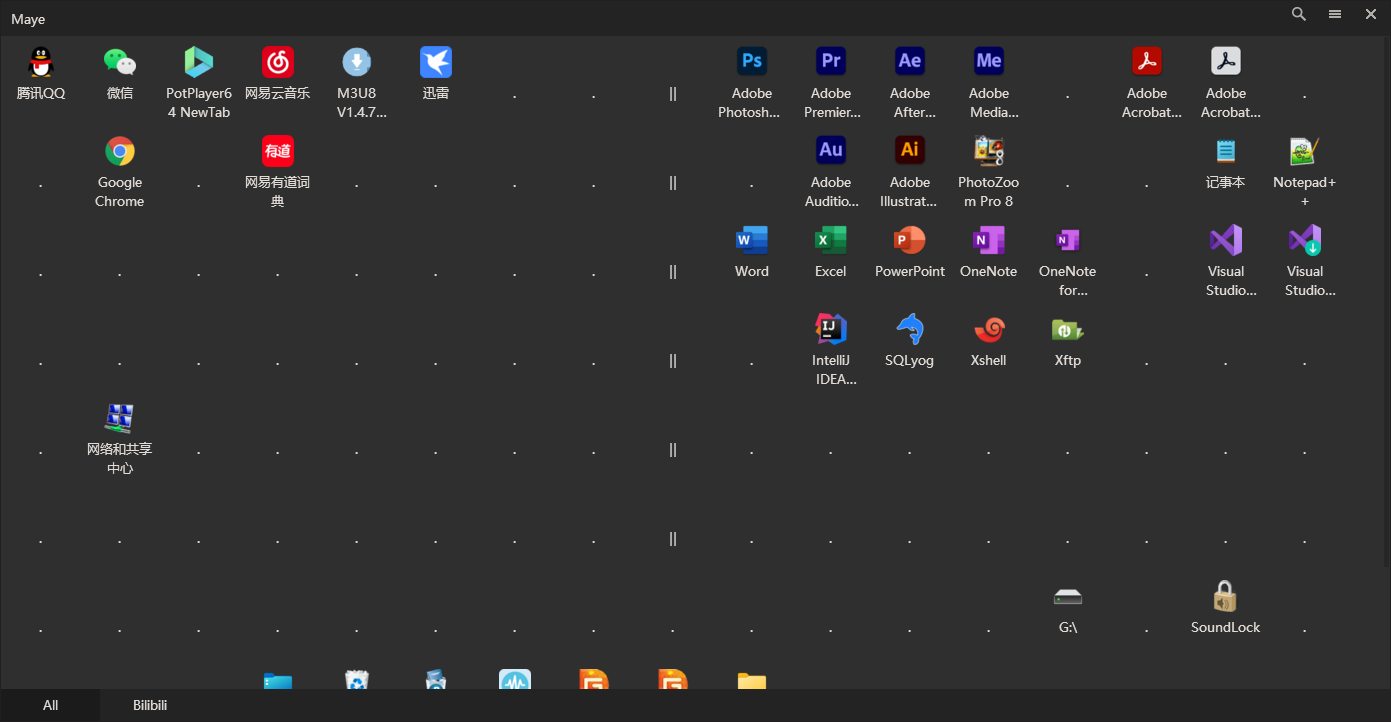Viewport: 1391px width, 722px height.
Task: Launch 微信 (WeChat)
Action: [119, 60]
